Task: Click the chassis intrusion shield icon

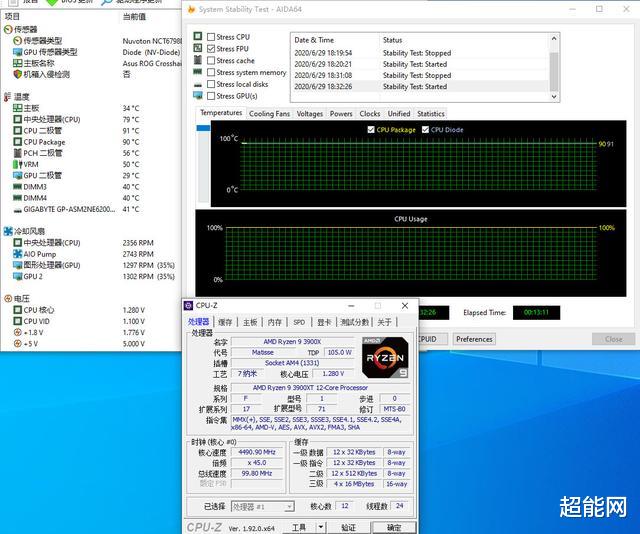Action: 18,74
